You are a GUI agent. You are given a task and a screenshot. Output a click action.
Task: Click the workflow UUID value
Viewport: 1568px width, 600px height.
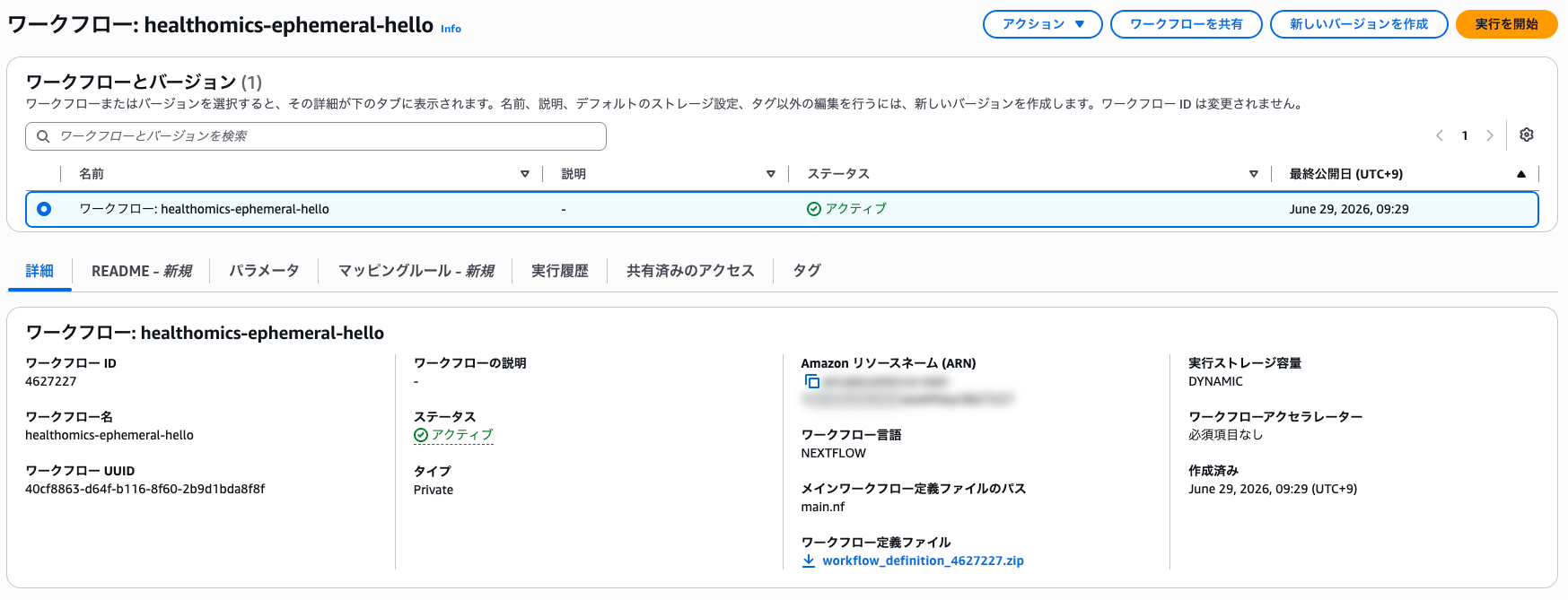click(145, 489)
